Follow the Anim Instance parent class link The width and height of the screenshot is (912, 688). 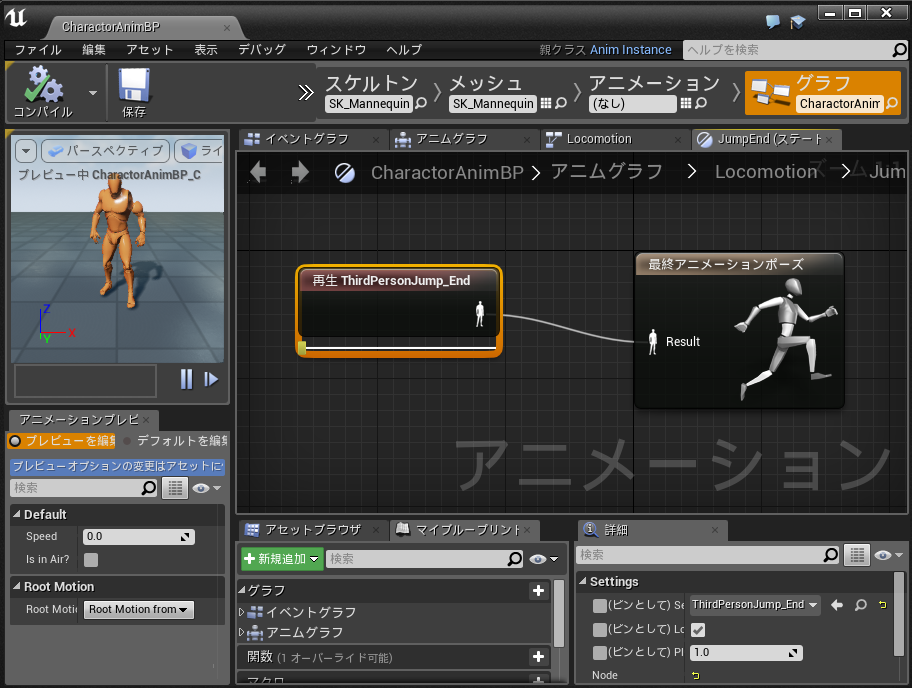pos(630,50)
